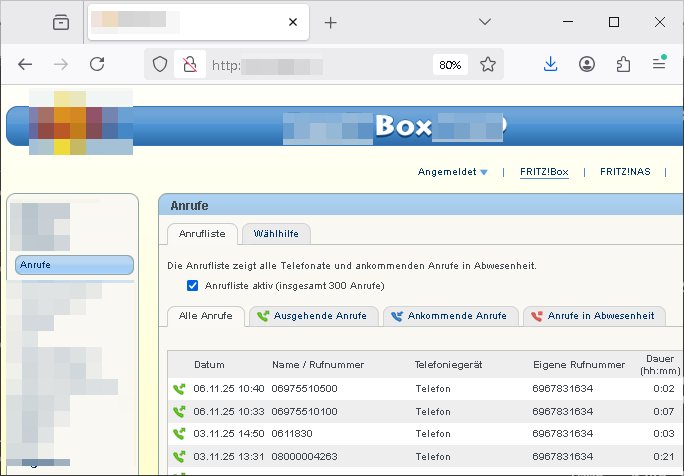Image resolution: width=684 pixels, height=476 pixels.
Task: Select Anrufe in the sidebar
Action: pyautogui.click(x=75, y=265)
